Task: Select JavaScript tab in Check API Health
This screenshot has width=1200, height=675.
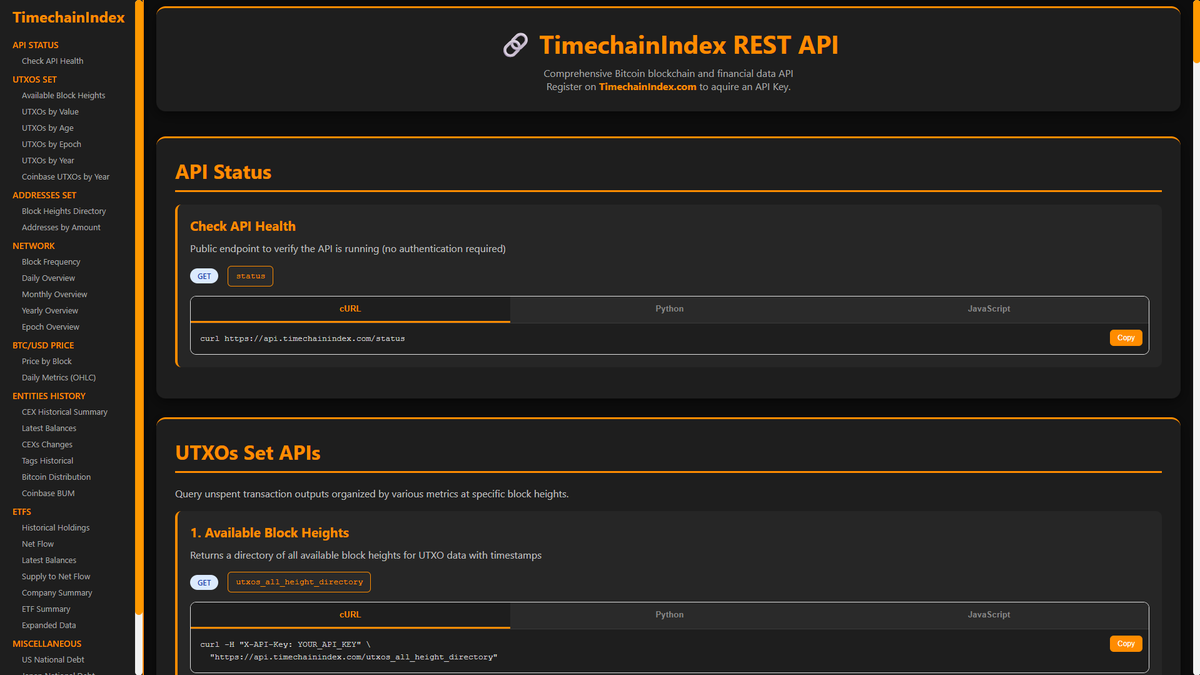Action: coord(989,309)
